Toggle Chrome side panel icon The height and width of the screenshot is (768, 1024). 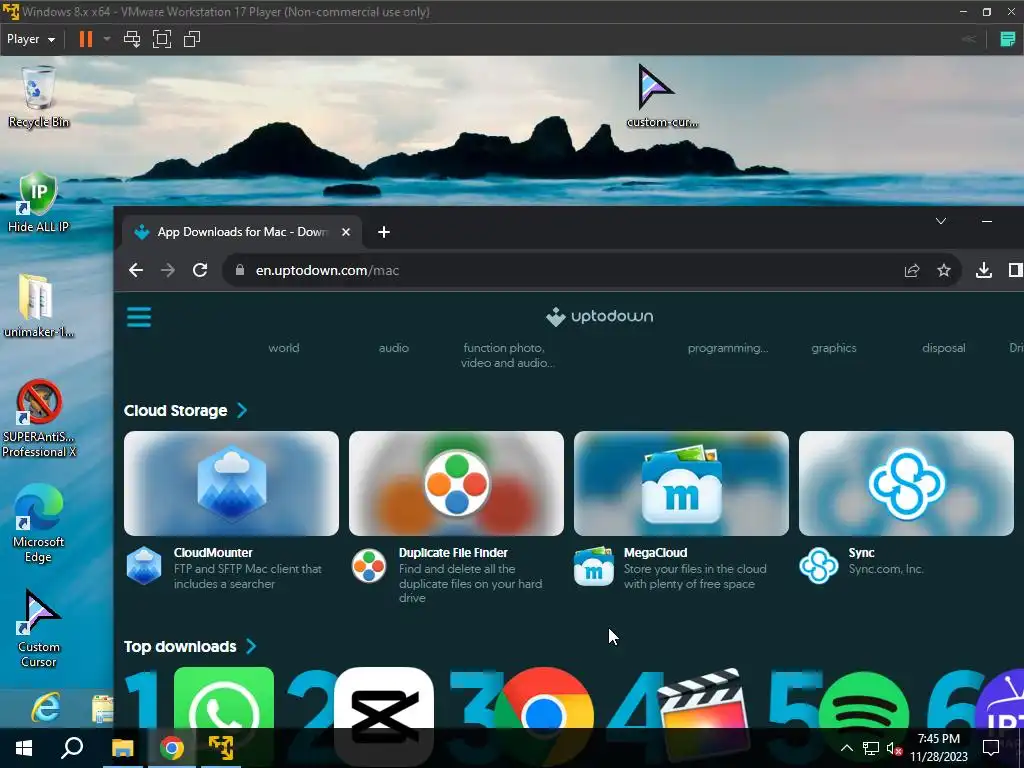click(1016, 270)
